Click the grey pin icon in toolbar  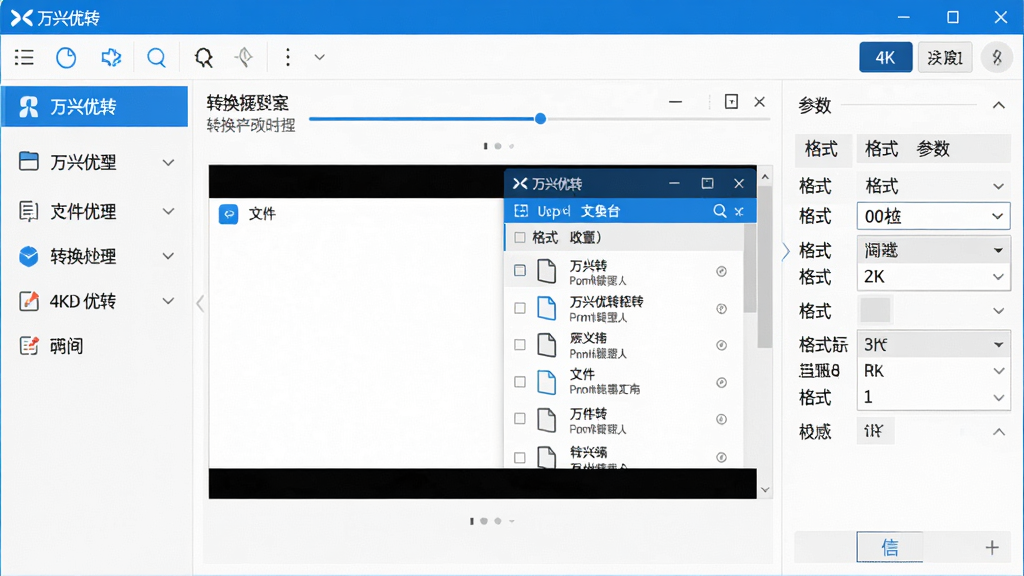click(x=244, y=57)
